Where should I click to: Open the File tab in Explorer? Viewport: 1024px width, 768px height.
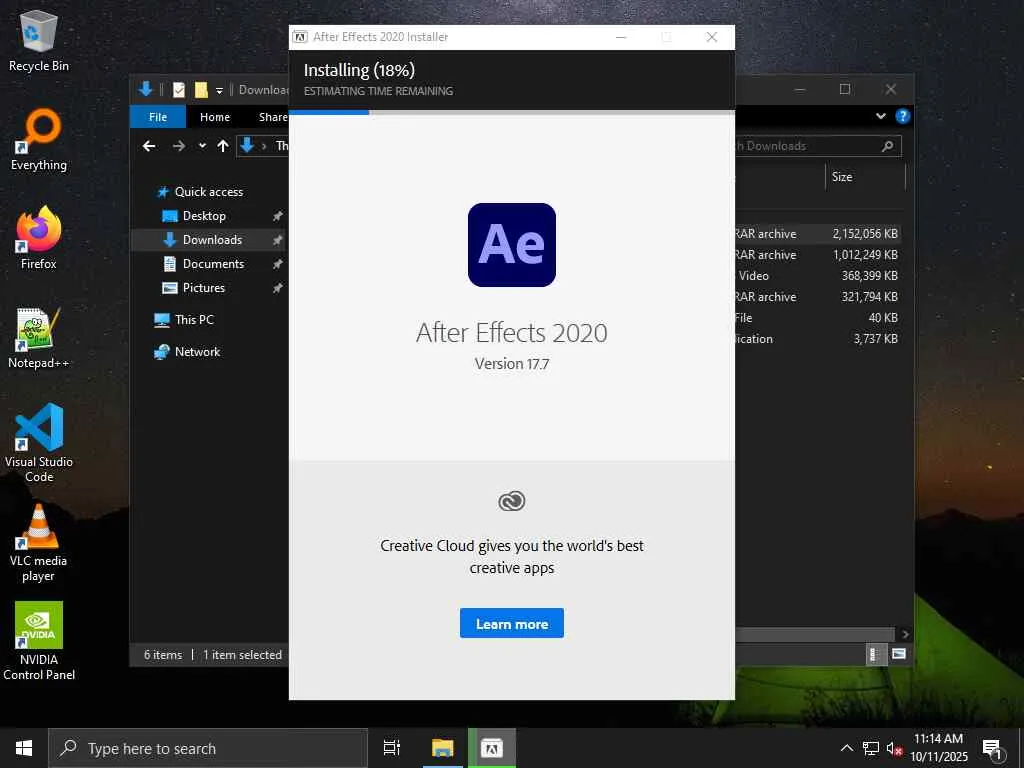pyautogui.click(x=157, y=117)
